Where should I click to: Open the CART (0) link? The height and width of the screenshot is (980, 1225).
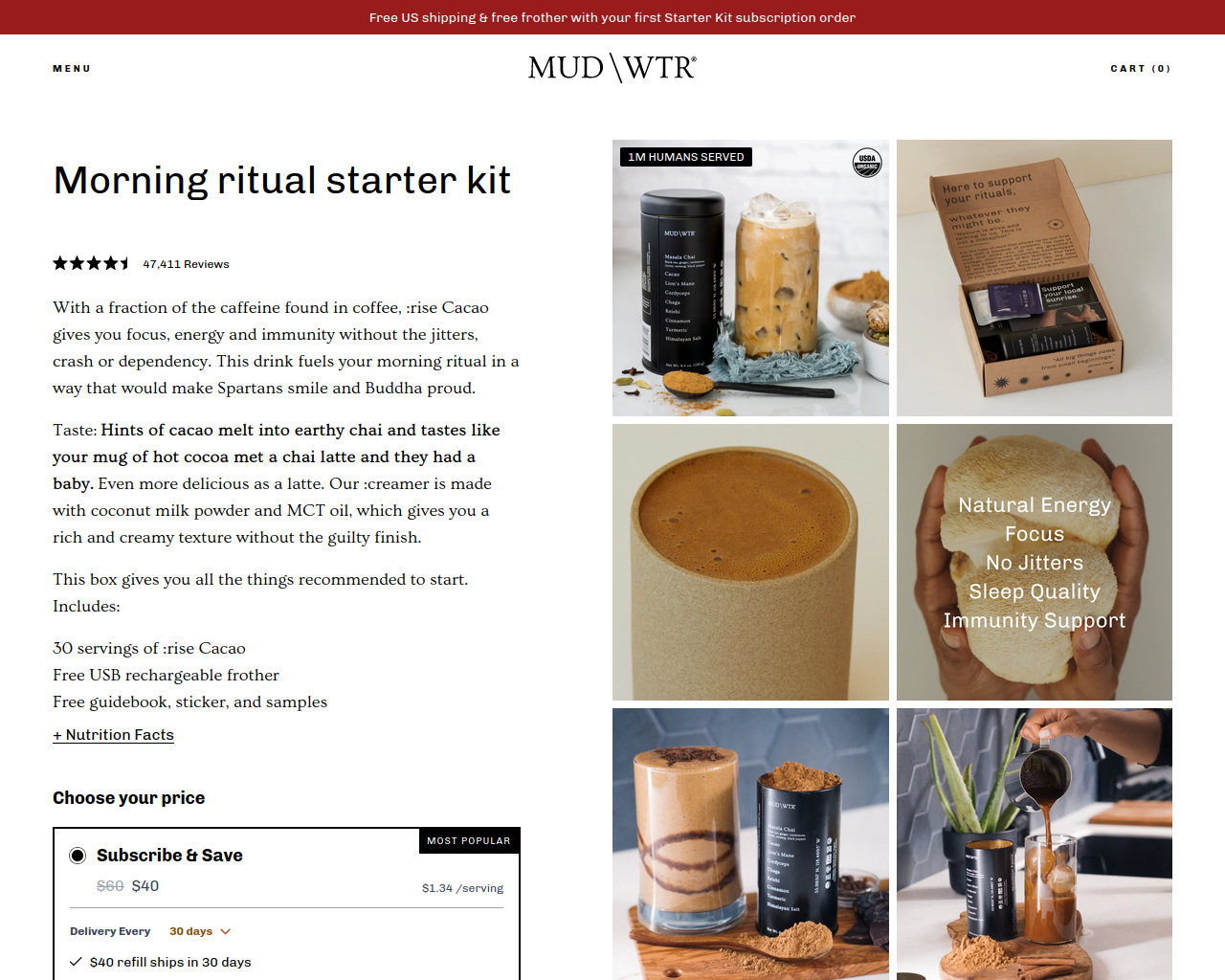tap(1141, 69)
